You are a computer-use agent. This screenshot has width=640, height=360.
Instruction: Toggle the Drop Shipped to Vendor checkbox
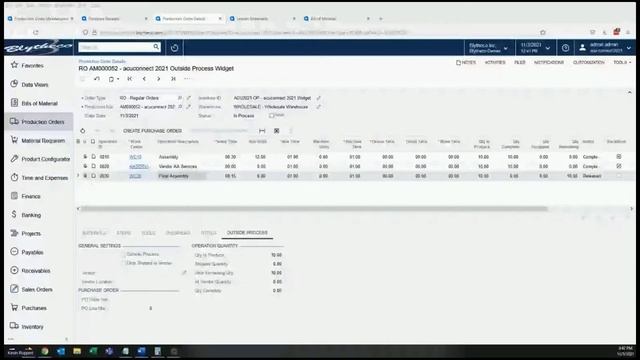coord(123,263)
